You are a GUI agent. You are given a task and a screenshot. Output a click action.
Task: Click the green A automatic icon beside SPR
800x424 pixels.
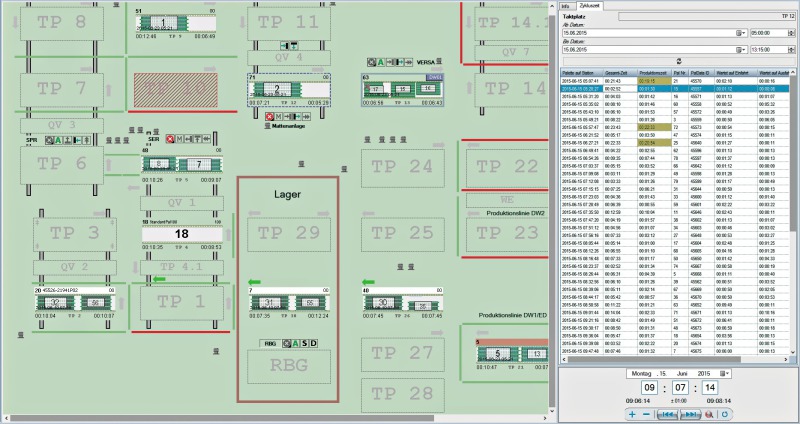[59, 140]
